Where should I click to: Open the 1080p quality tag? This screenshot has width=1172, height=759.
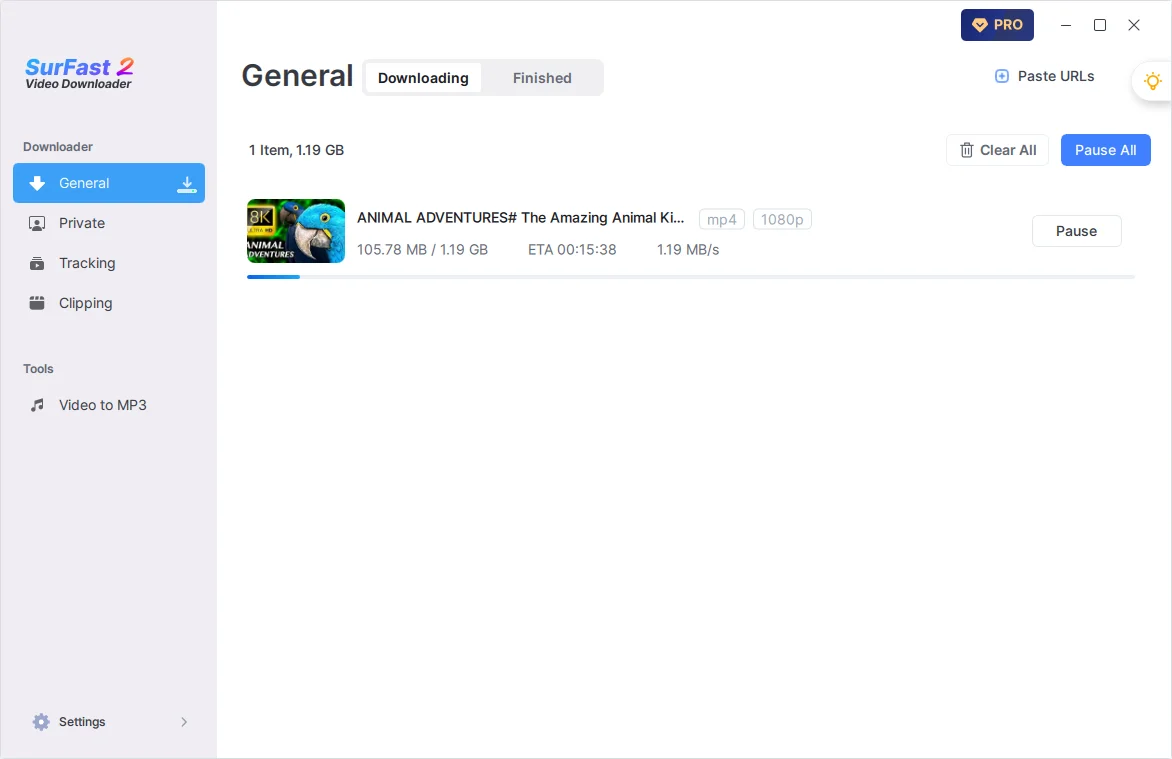click(782, 218)
